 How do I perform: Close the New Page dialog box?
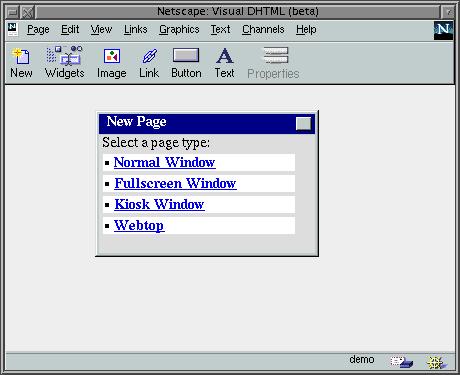[303, 124]
